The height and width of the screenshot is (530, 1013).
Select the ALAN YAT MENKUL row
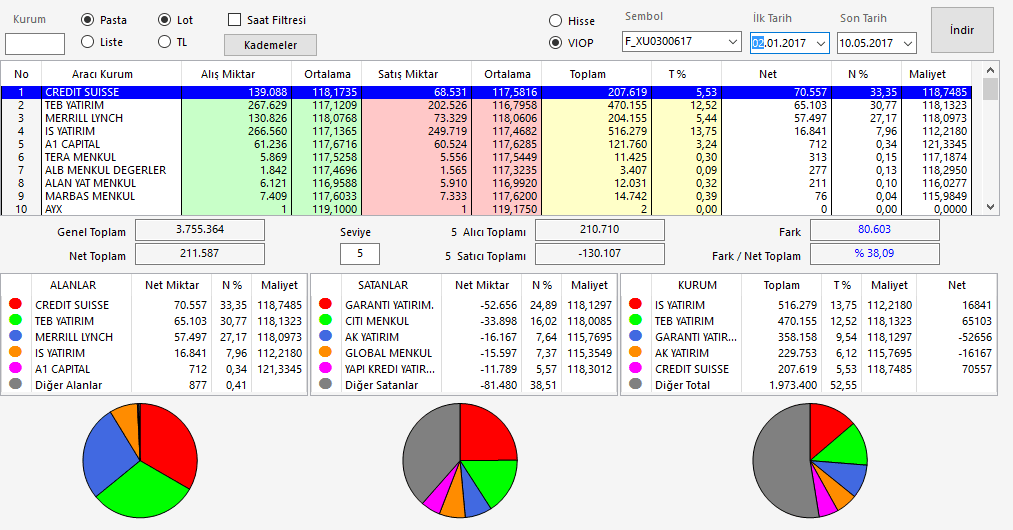point(486,183)
